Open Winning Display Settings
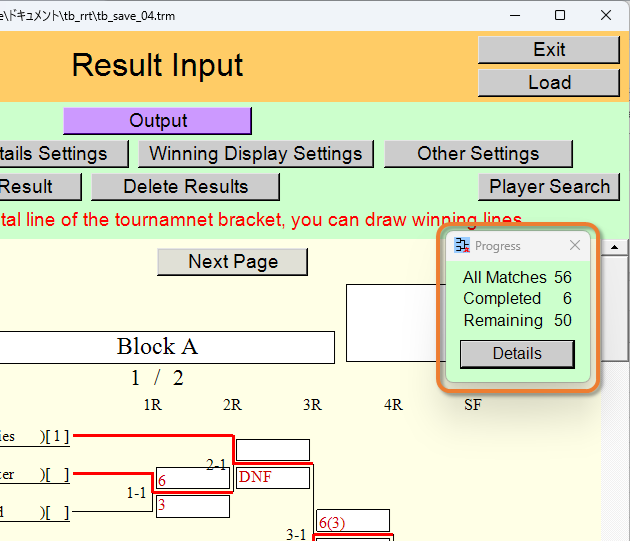This screenshot has height=541, width=630. tap(256, 154)
